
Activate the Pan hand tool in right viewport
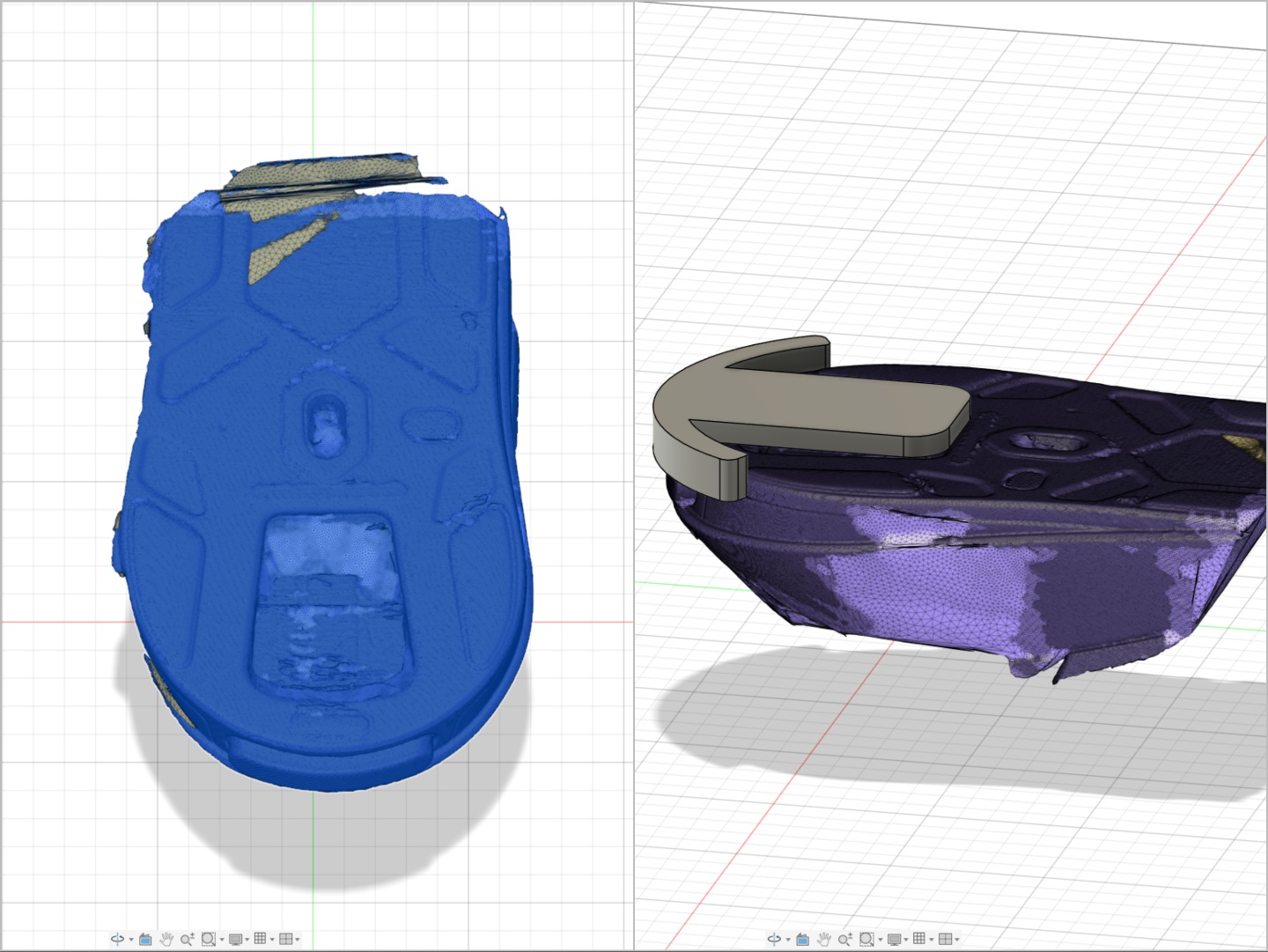pyautogui.click(x=823, y=939)
